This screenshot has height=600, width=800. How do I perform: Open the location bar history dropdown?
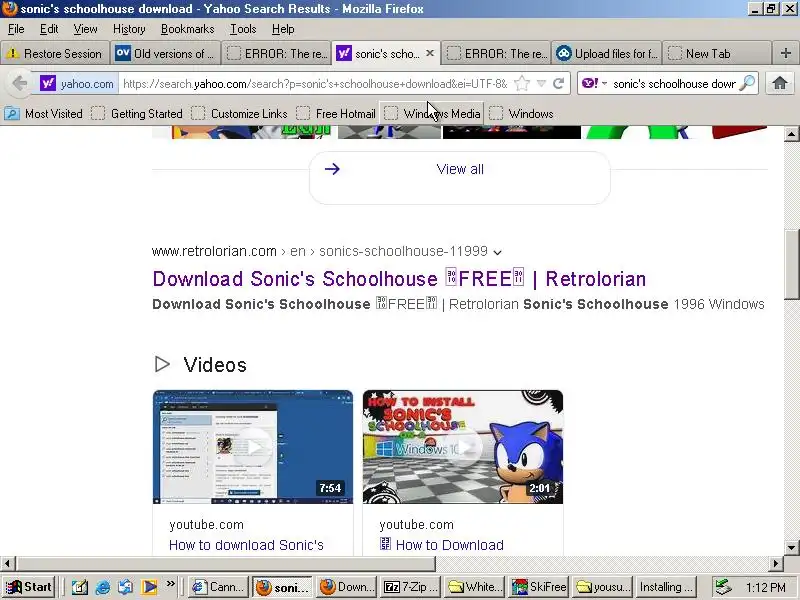[x=541, y=83]
